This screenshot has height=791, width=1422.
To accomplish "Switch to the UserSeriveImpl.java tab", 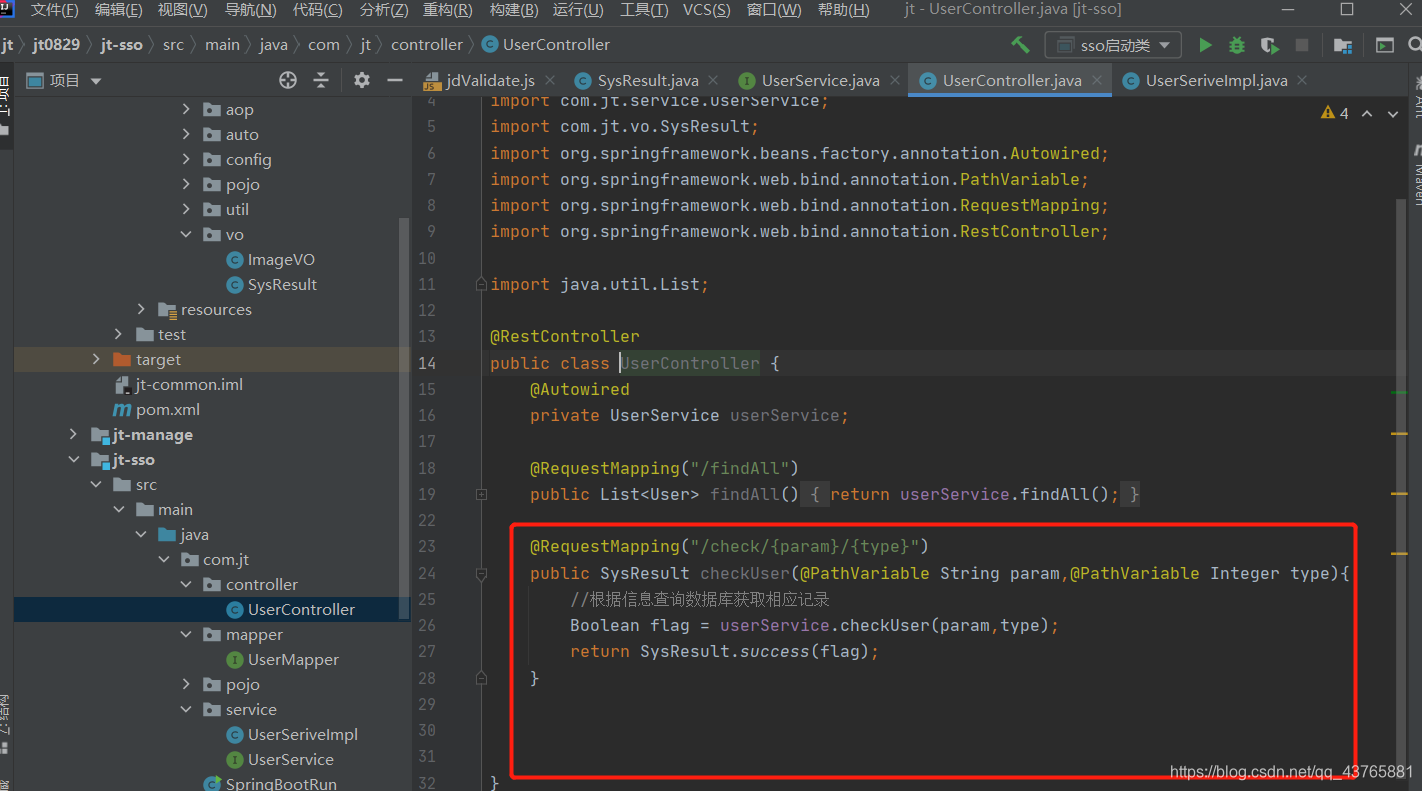I will [1216, 80].
